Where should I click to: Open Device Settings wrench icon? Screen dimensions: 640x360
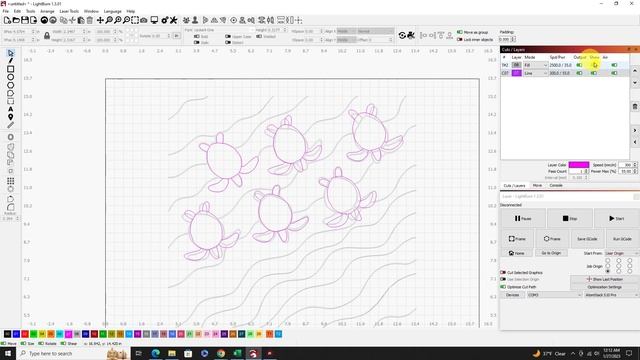click(x=174, y=20)
